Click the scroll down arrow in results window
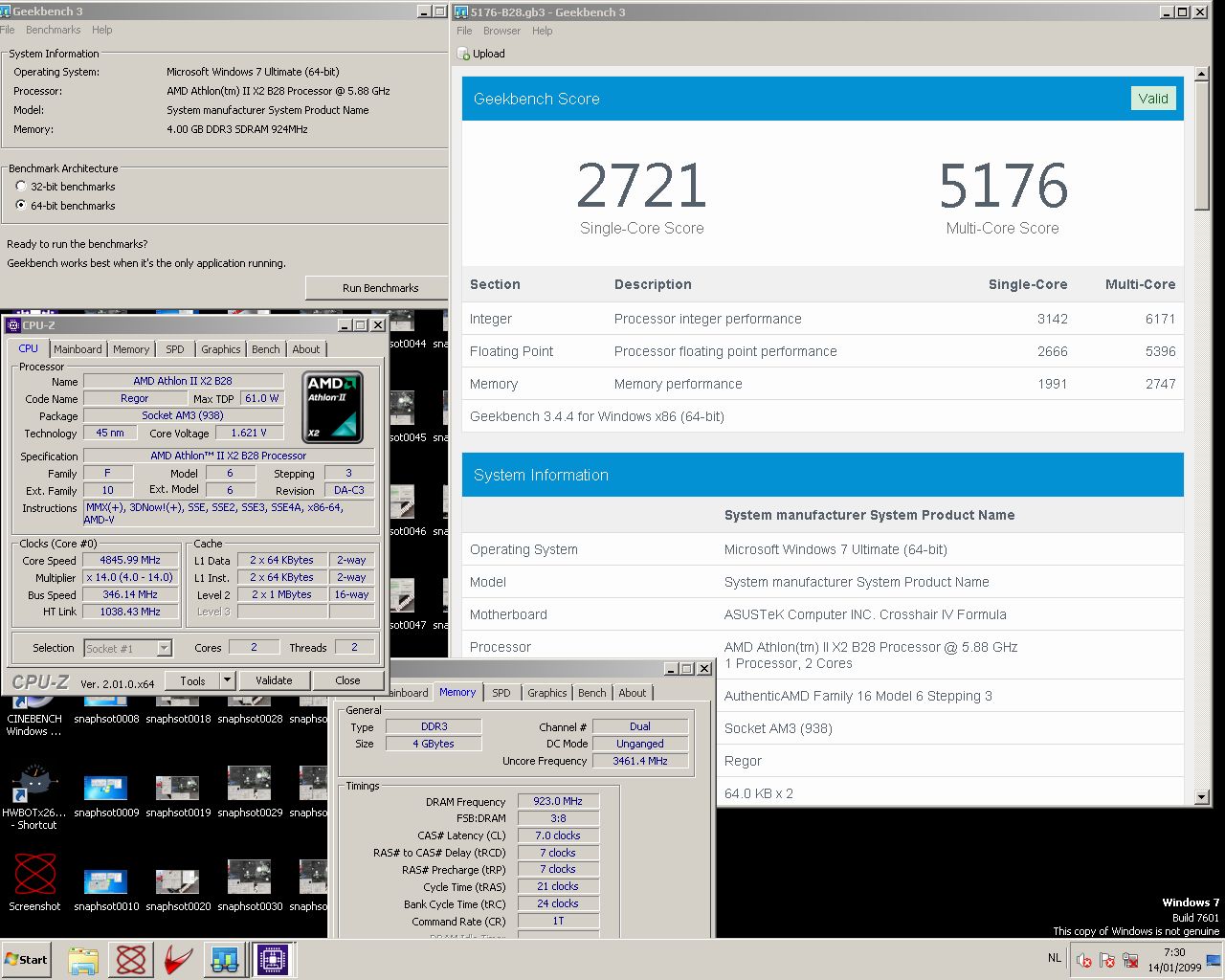This screenshot has height=980, width=1225. coord(1202,796)
